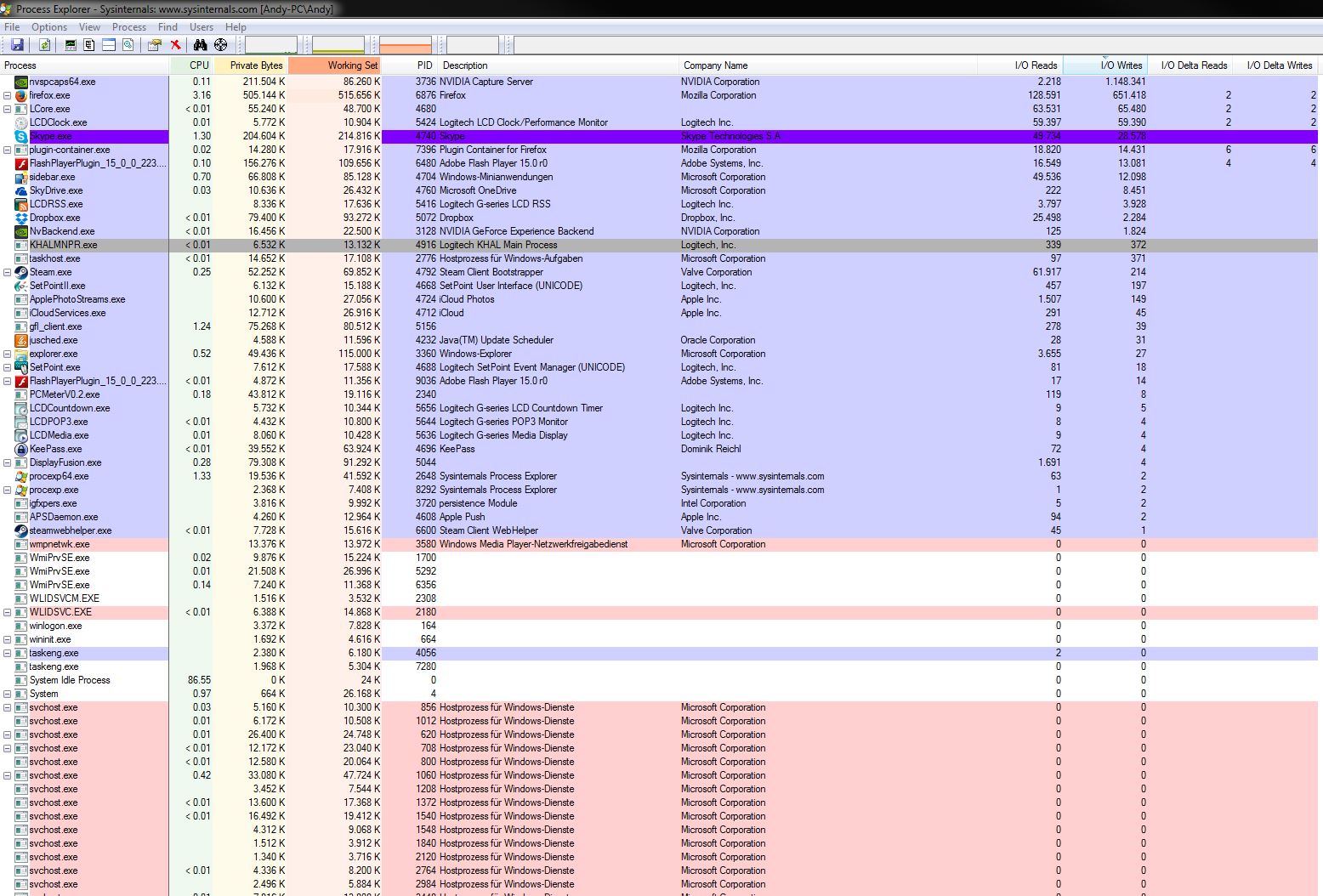The height and width of the screenshot is (896, 1323).
Task: Open the System Information graph icon
Action: 71,45
